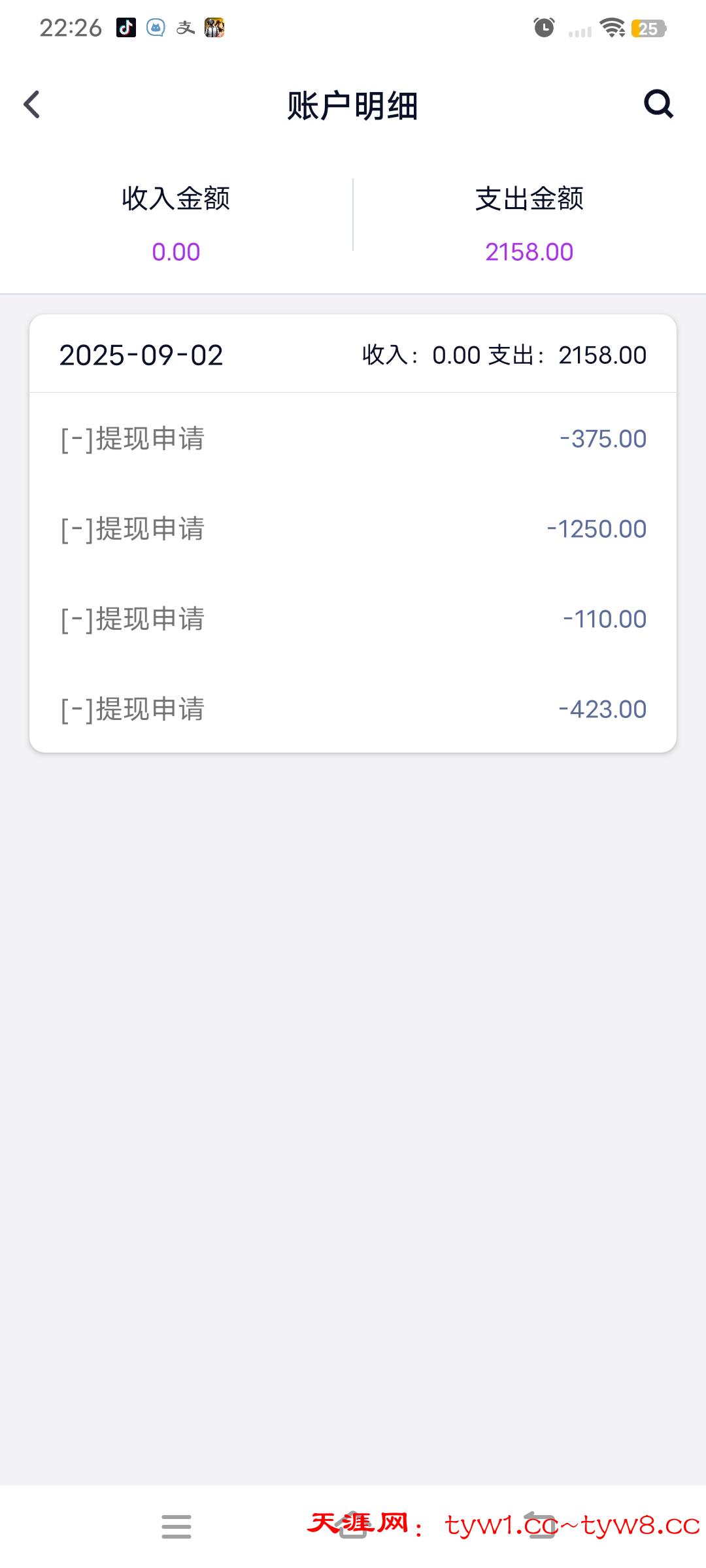Tap the alarm clock status icon
The height and width of the screenshot is (1568, 706).
[x=544, y=27]
